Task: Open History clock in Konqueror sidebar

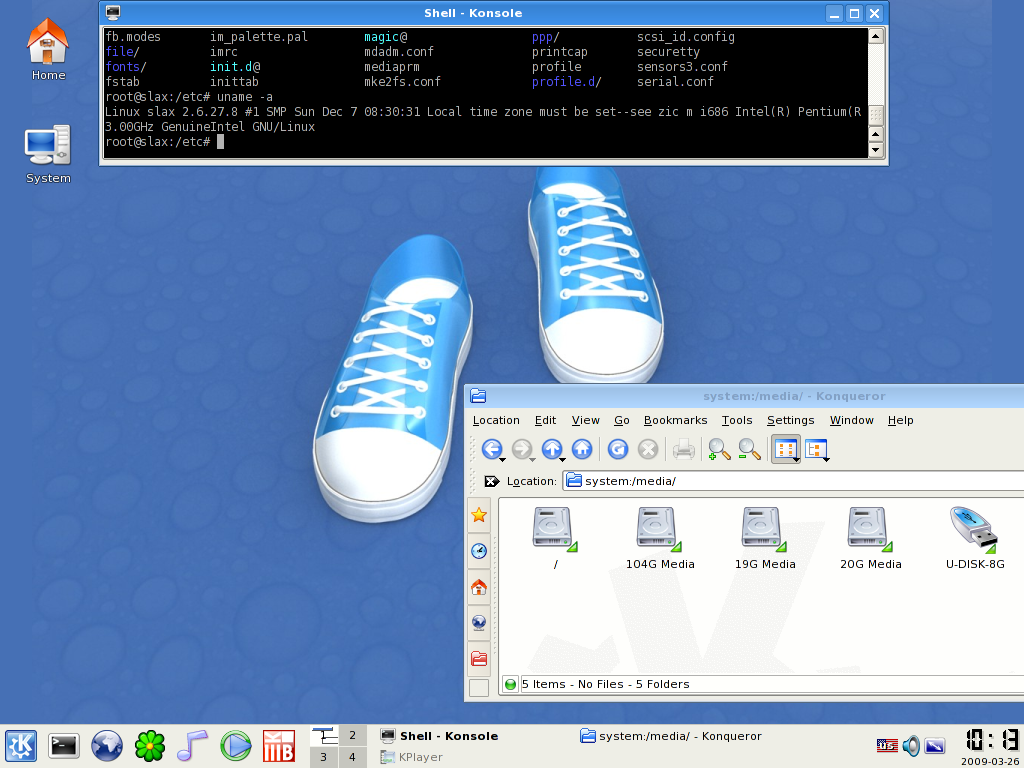Action: tap(479, 551)
